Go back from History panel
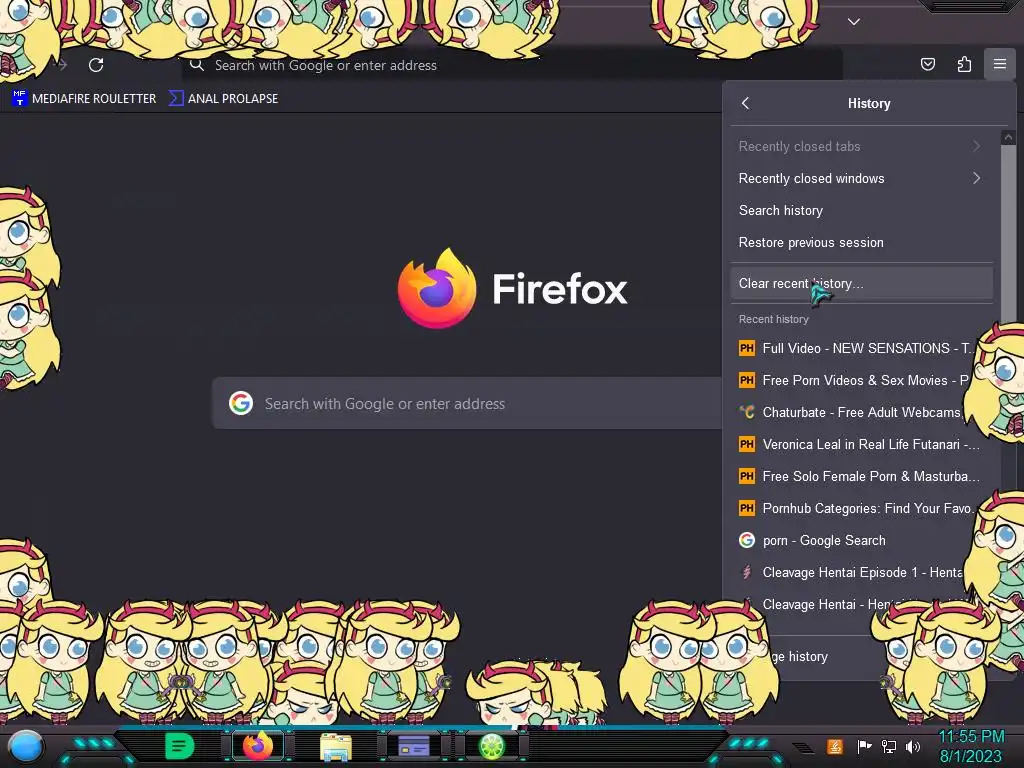1024x768 pixels. point(746,103)
